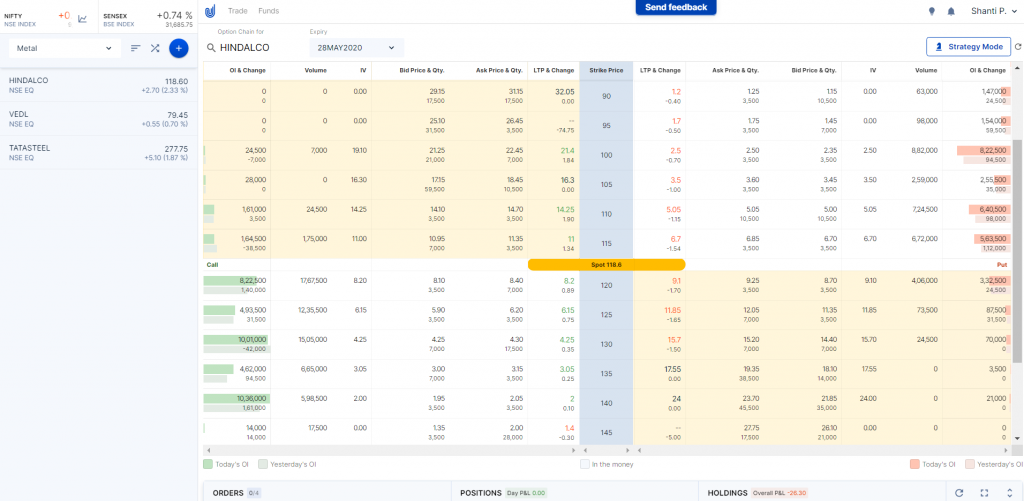Click the red Today's OI legend swatch
Image resolution: width=1024 pixels, height=501 pixels.
tap(914, 464)
